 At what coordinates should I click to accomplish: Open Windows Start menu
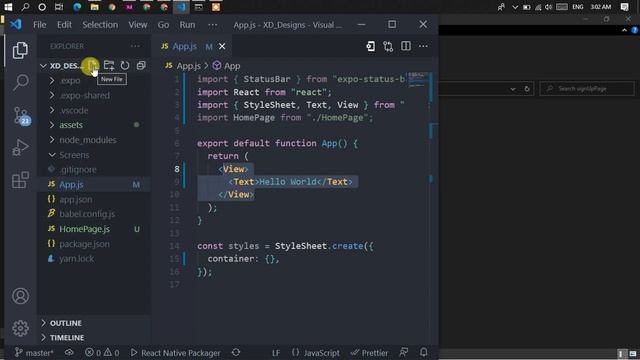click(7, 7)
